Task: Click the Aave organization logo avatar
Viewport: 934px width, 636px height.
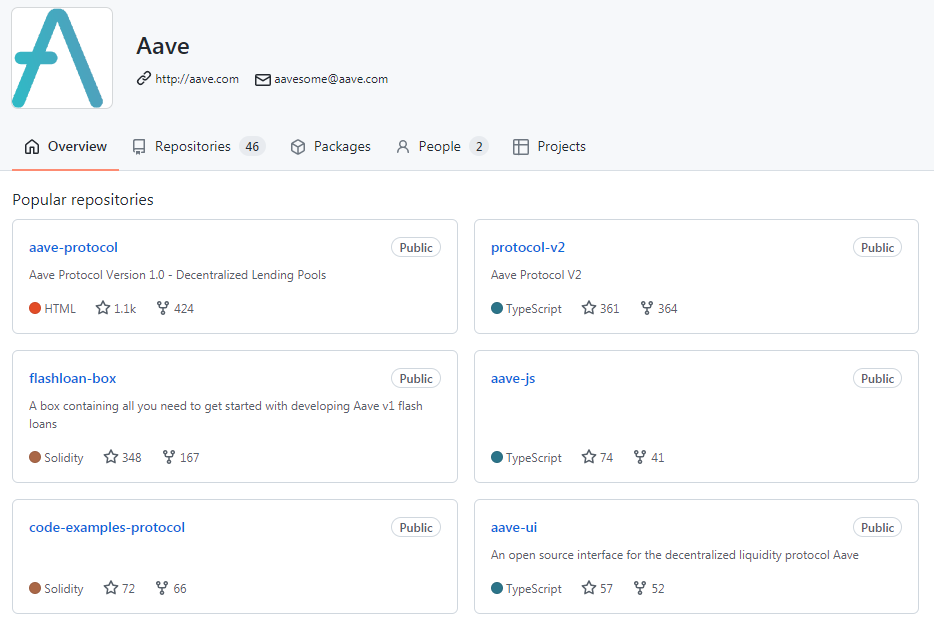Action: [62, 58]
